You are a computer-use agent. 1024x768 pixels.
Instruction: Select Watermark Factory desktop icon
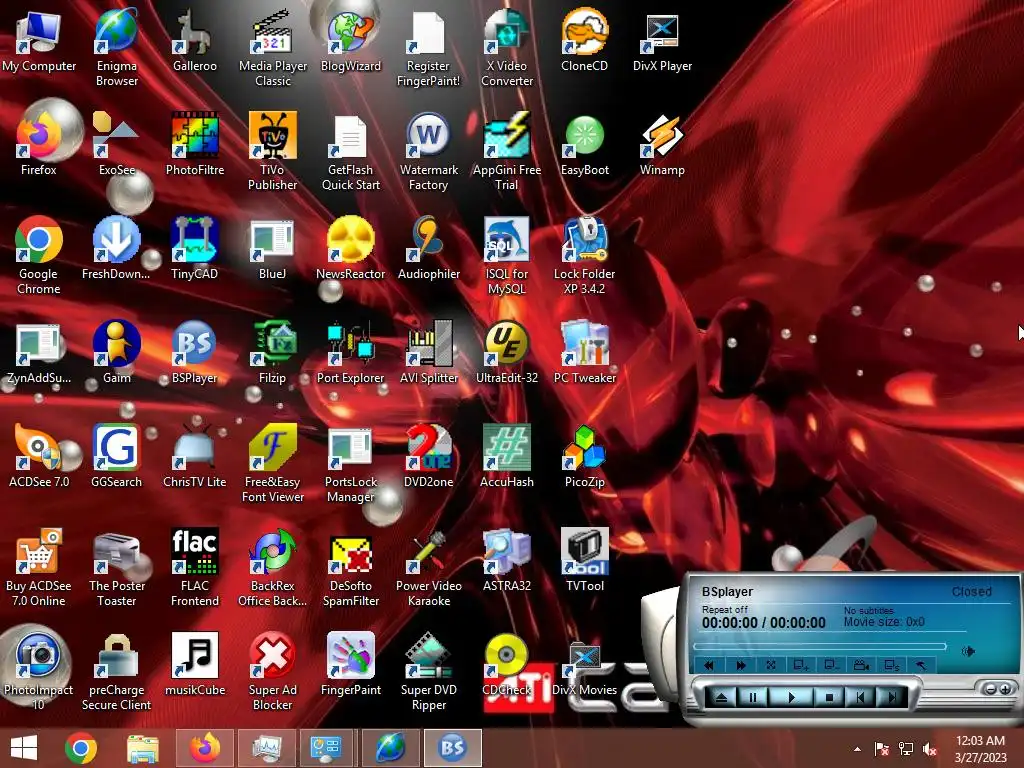point(428,152)
